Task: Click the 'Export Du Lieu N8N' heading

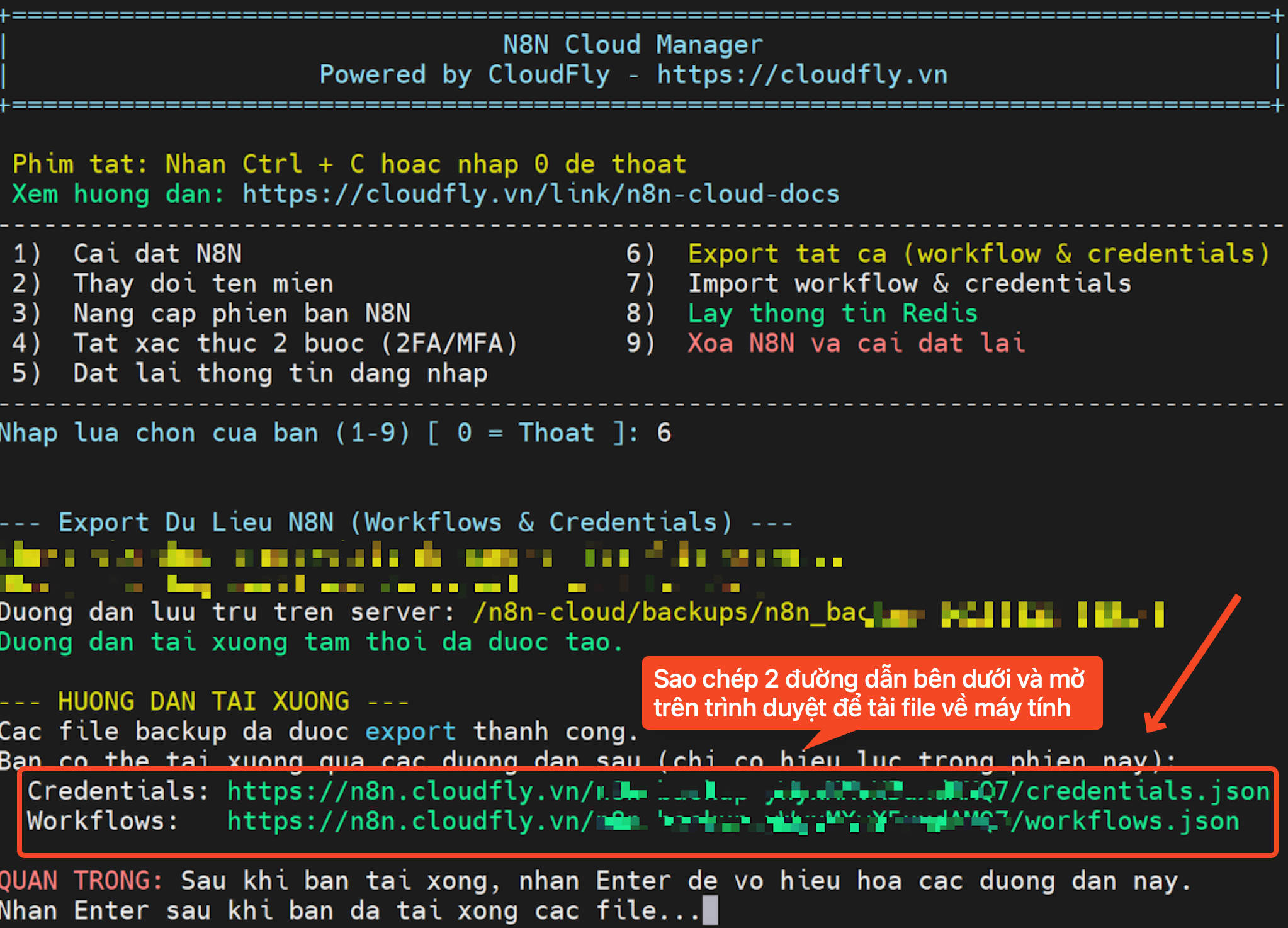Action: (x=396, y=522)
